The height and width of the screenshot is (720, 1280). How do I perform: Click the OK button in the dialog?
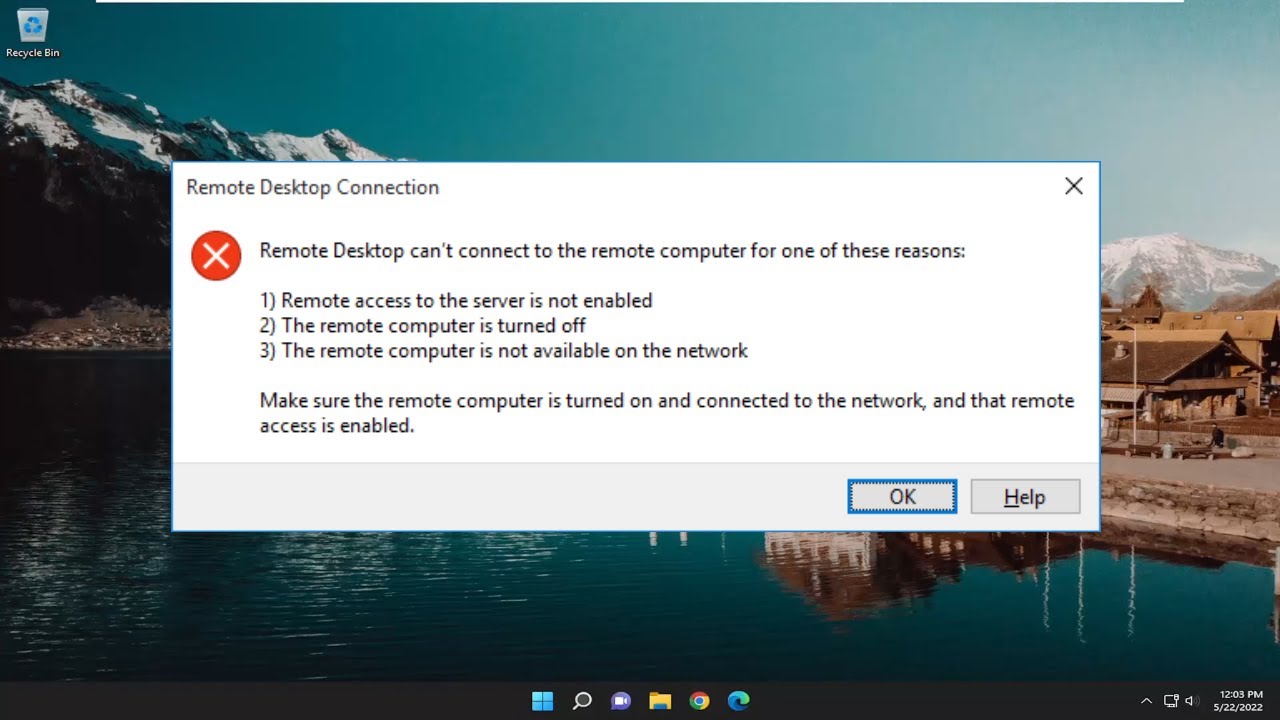(902, 497)
